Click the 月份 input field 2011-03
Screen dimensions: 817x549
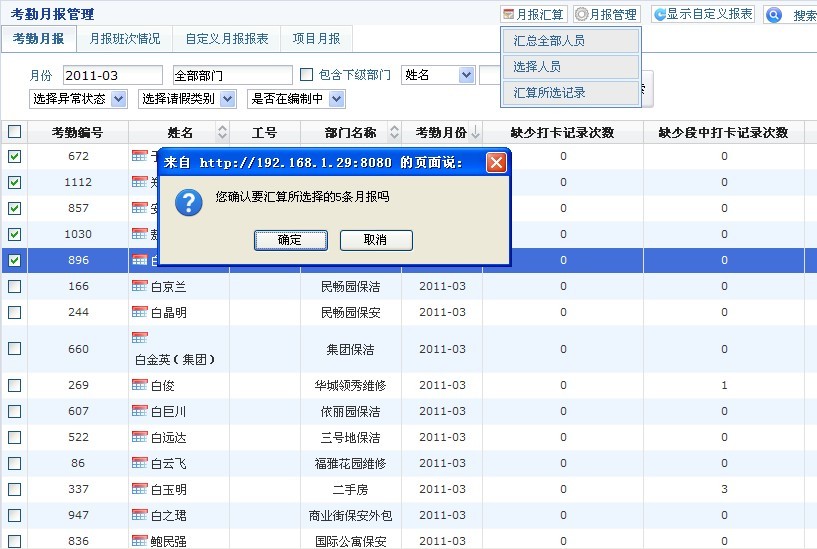113,76
